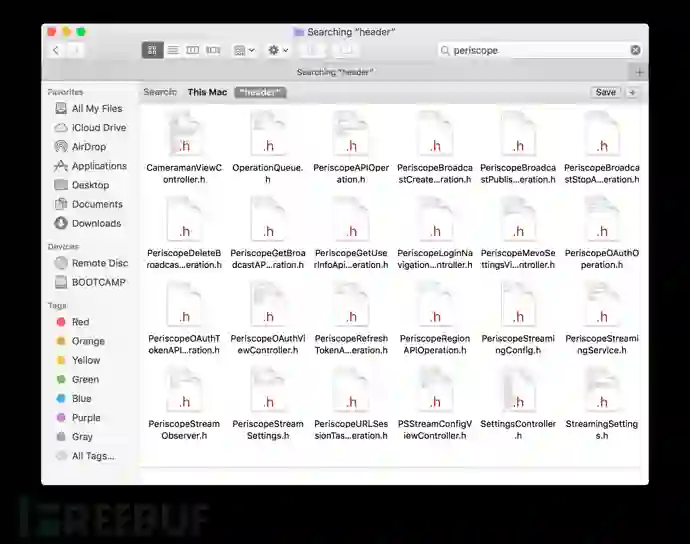The width and height of the screenshot is (690, 544).
Task: Switch to icon view
Action: [x=152, y=50]
